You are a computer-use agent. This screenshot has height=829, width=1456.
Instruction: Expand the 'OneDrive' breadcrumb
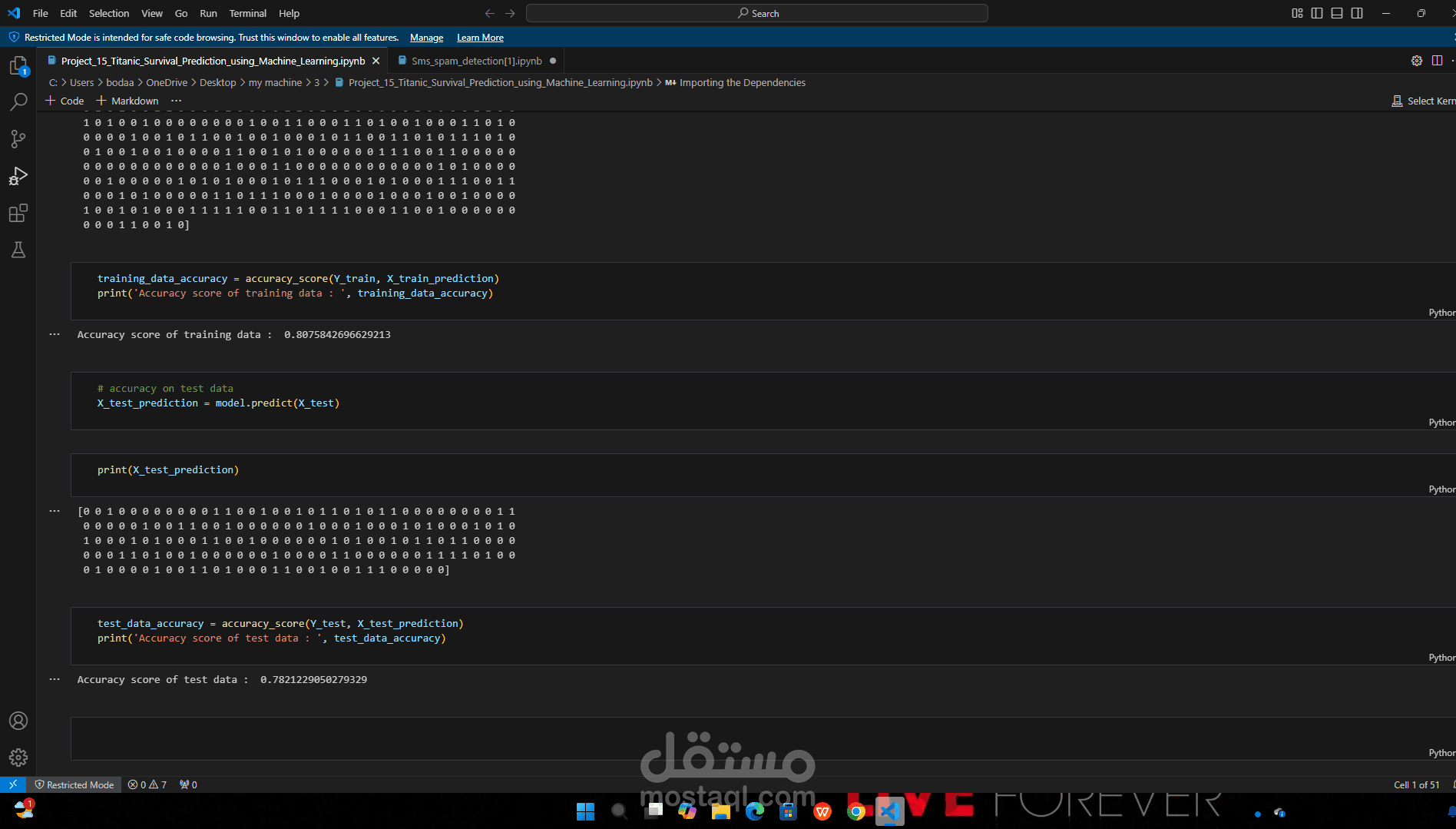click(167, 82)
